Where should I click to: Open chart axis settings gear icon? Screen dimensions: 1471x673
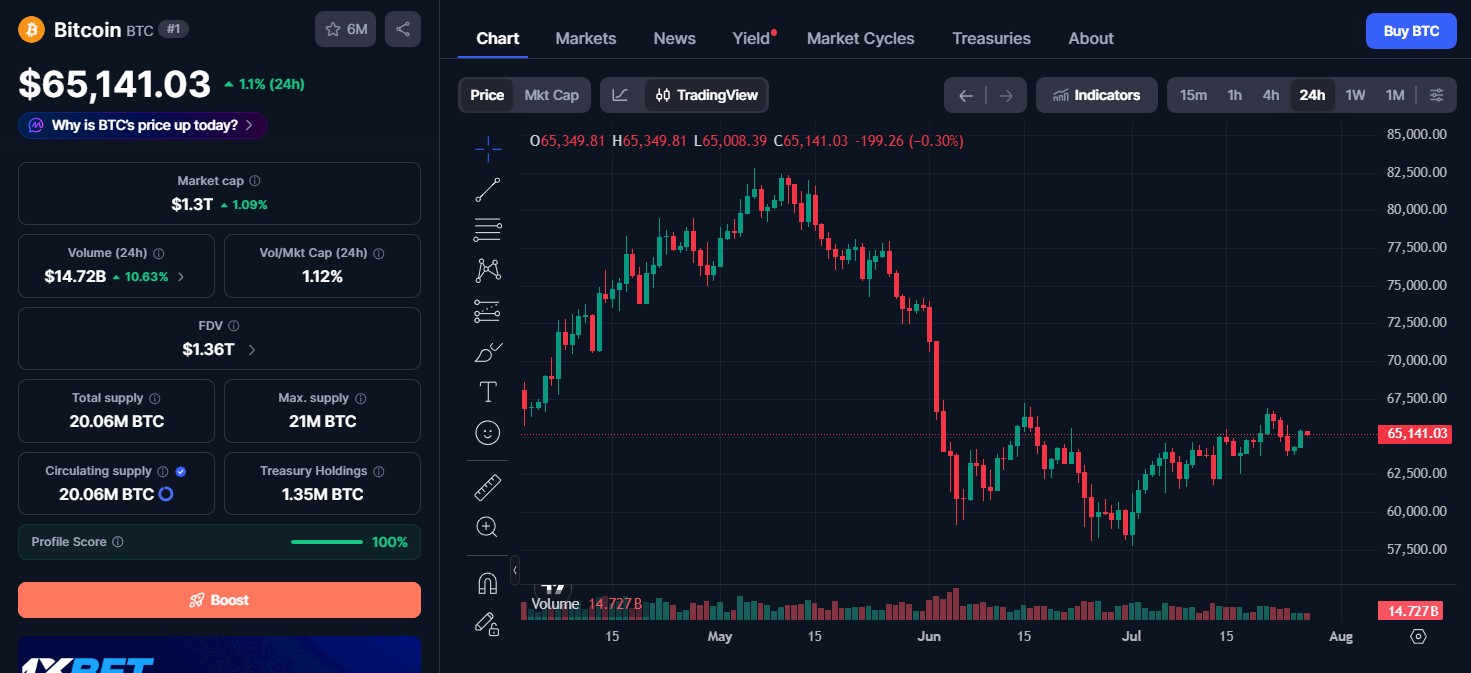pyautogui.click(x=1418, y=637)
